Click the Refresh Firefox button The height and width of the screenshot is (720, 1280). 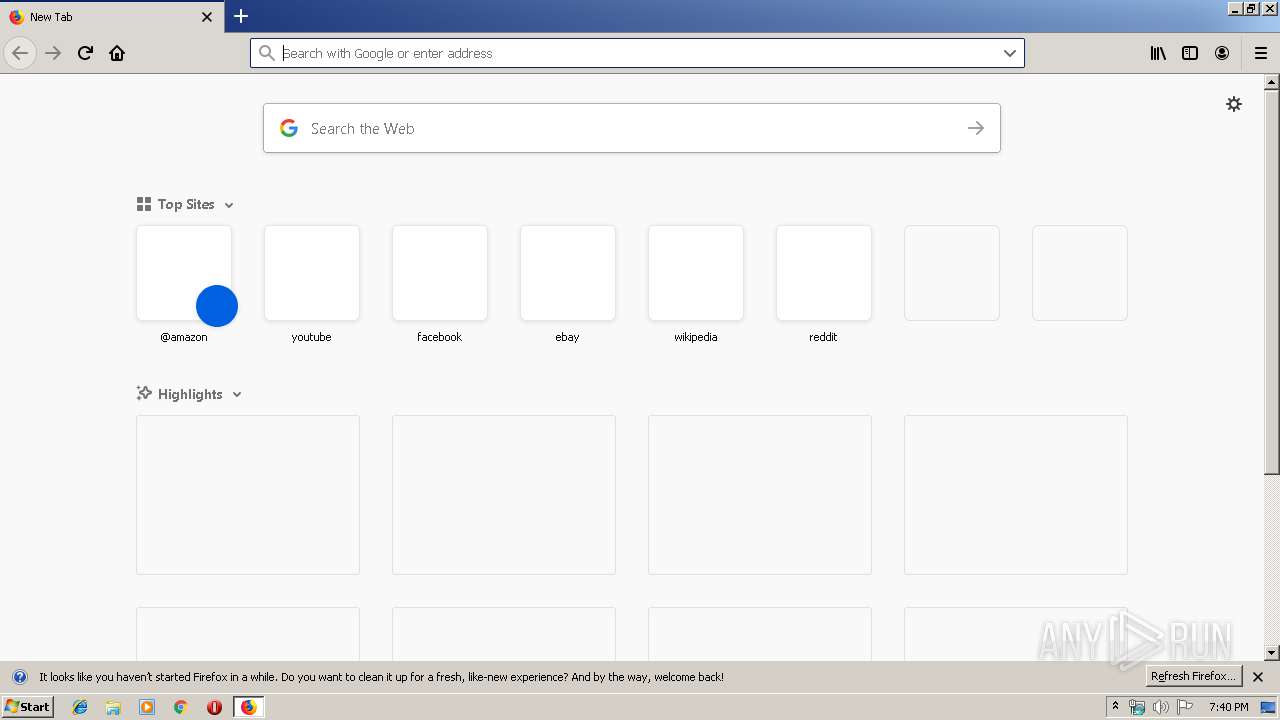1193,676
